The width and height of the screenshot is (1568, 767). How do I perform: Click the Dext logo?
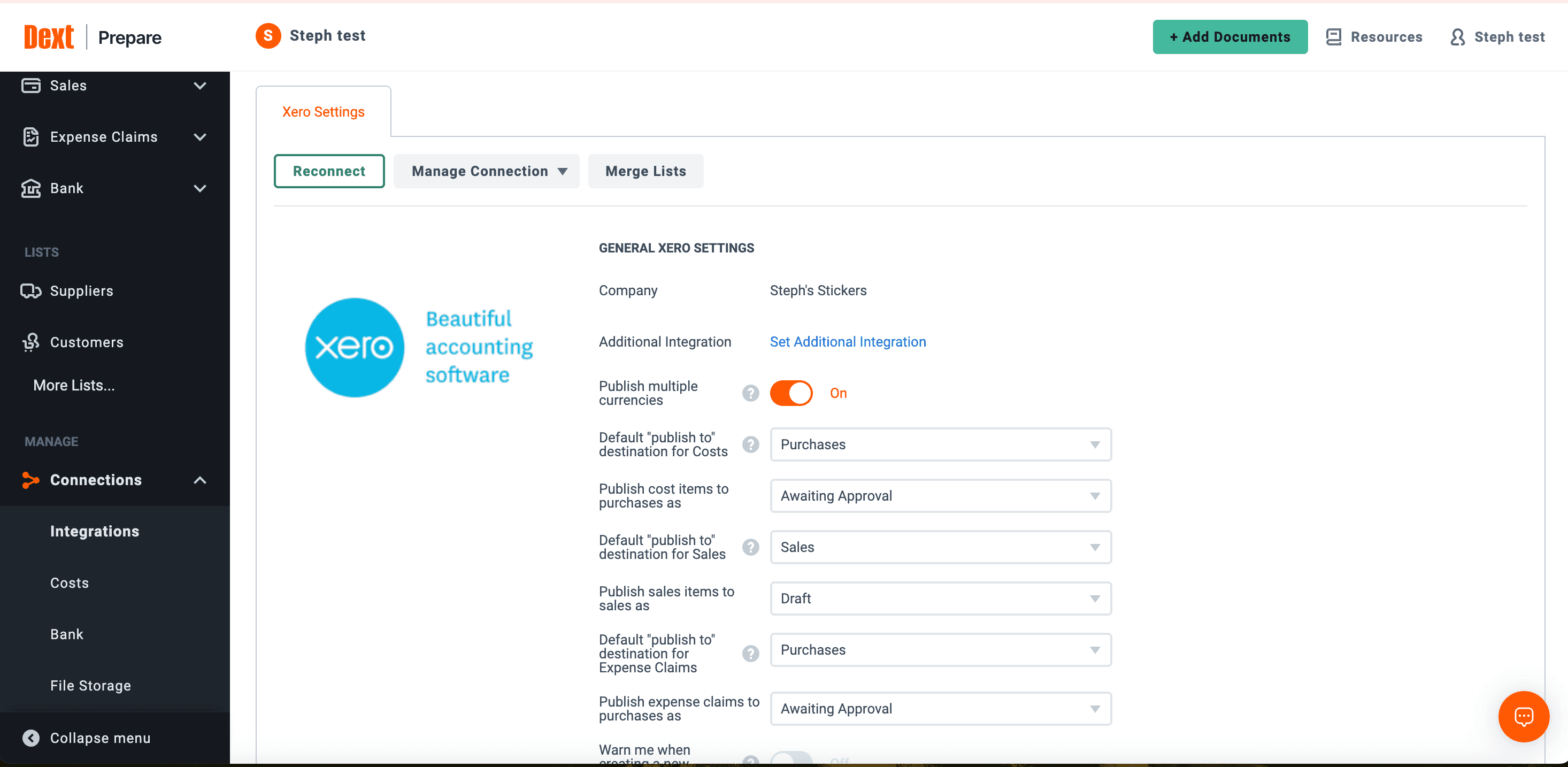pos(49,37)
